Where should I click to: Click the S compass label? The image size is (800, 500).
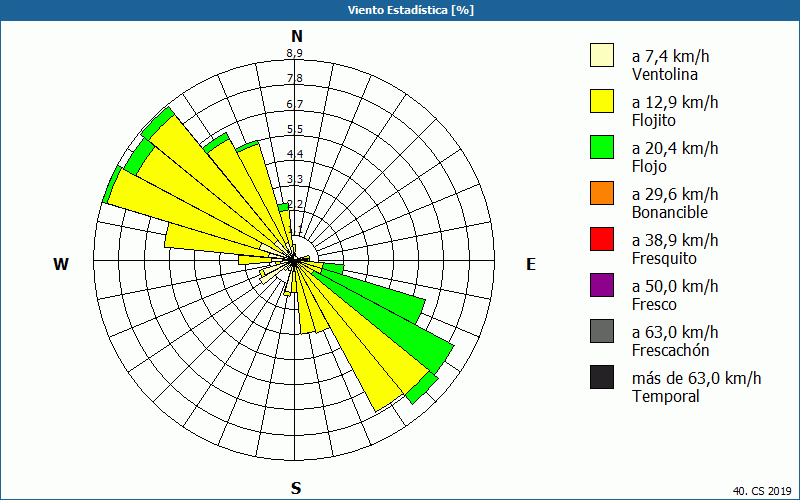point(296,488)
